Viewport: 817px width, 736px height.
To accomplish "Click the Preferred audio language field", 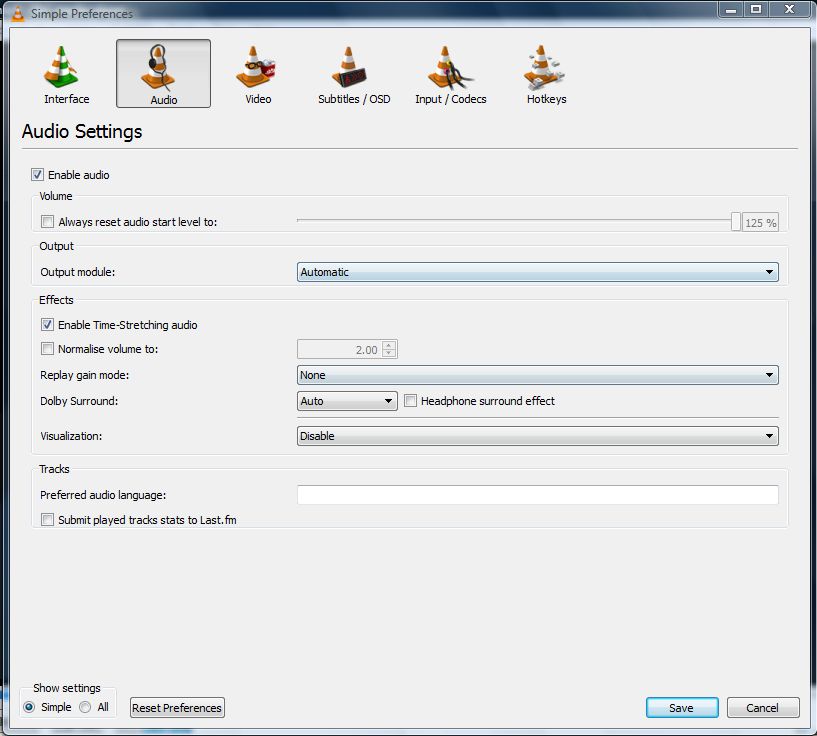I will [538, 495].
